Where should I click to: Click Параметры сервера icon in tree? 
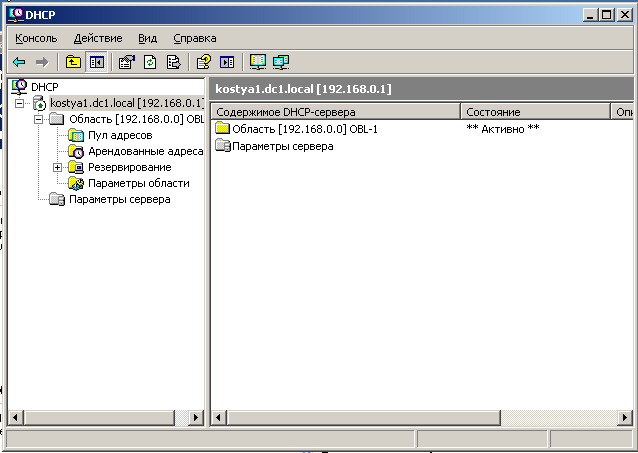point(57,199)
